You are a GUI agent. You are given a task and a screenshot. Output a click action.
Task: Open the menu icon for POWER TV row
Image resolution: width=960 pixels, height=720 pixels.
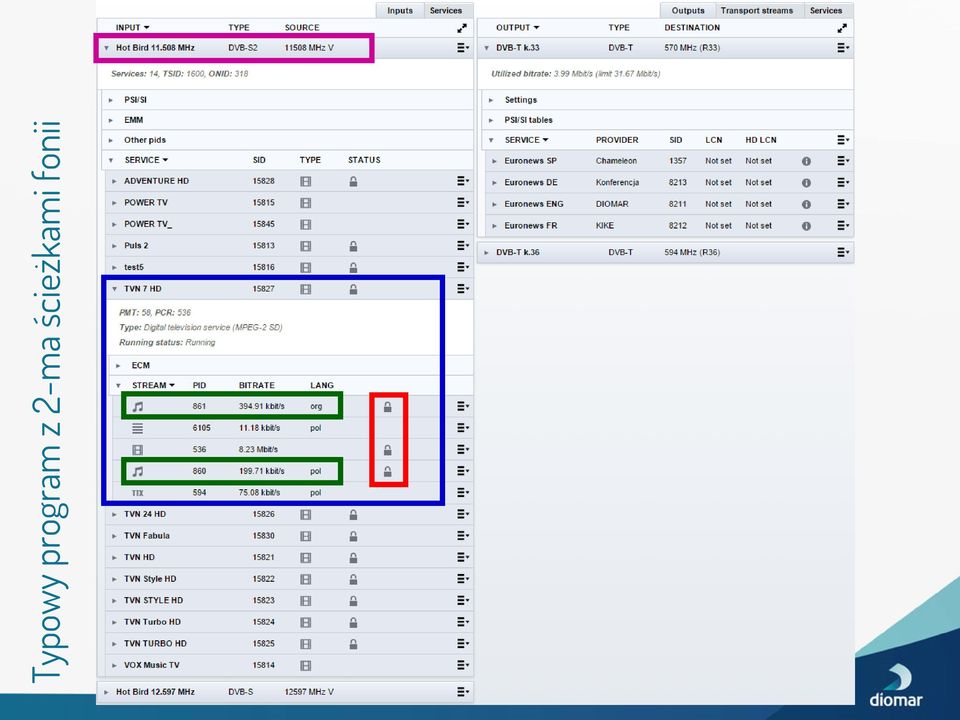tap(462, 203)
